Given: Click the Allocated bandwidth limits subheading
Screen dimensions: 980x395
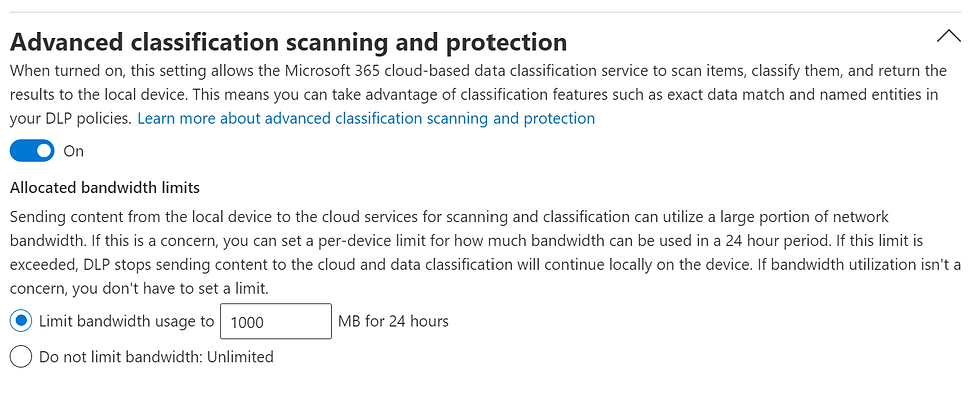Looking at the screenshot, I should point(105,187).
